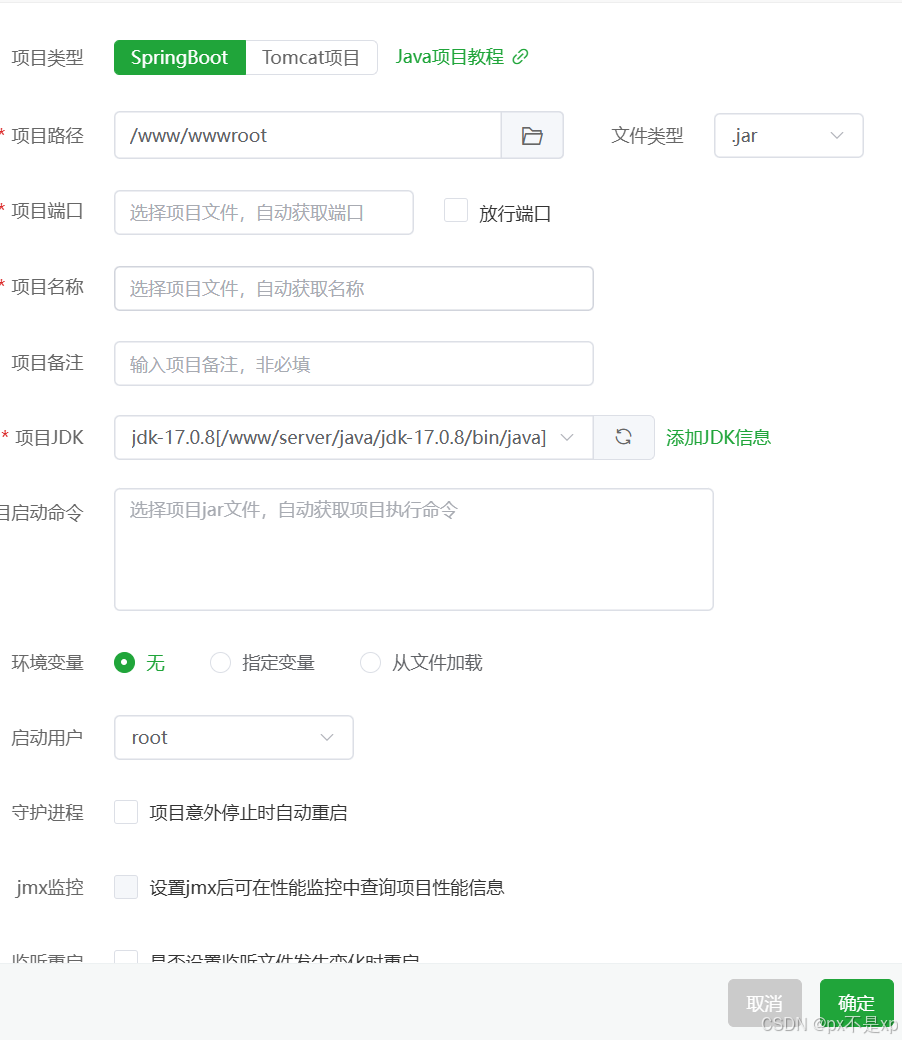The height and width of the screenshot is (1040, 902).
Task: Open the folder browser for project path
Action: tap(532, 135)
